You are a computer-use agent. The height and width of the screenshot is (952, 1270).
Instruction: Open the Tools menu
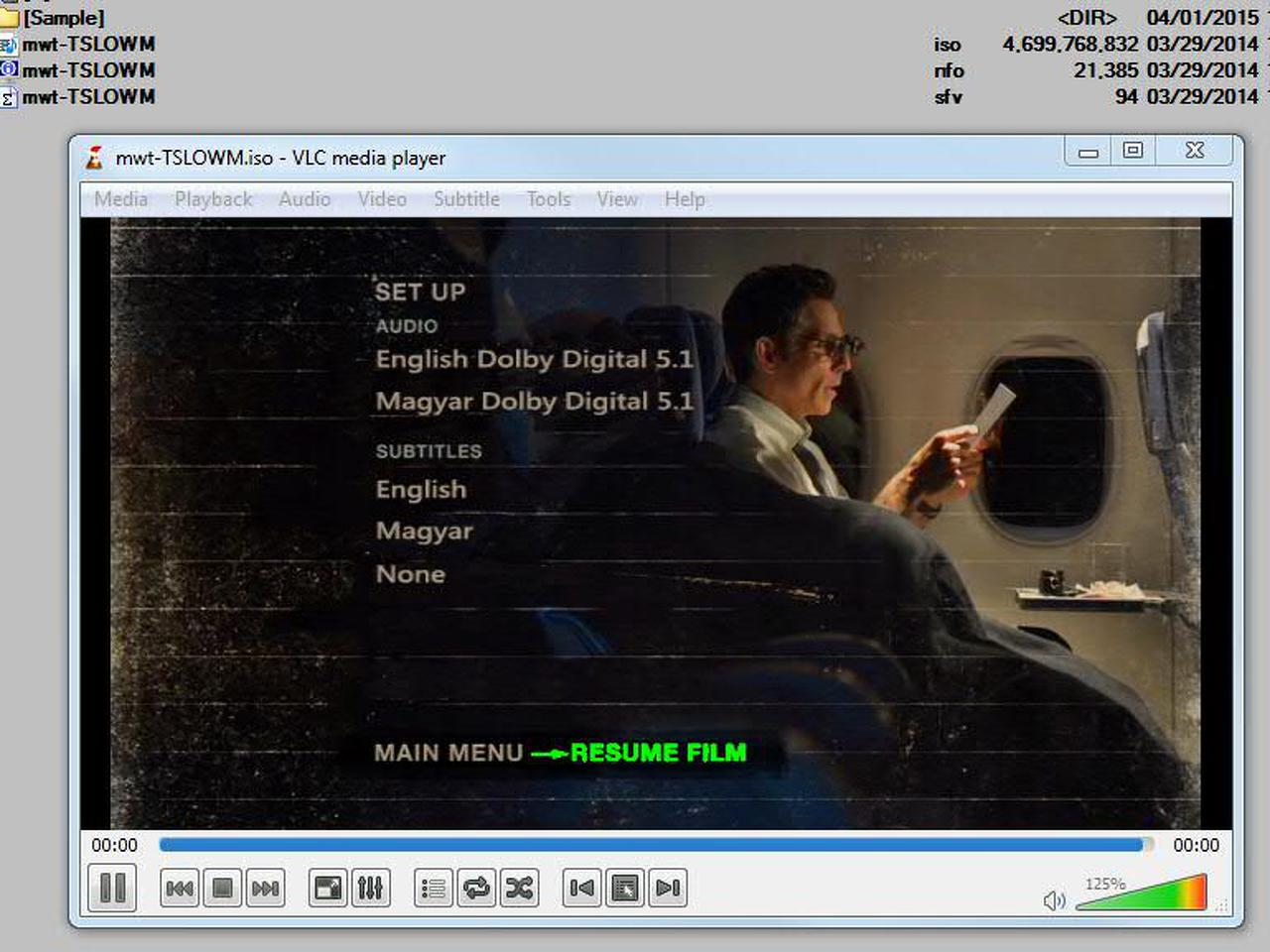pos(549,199)
